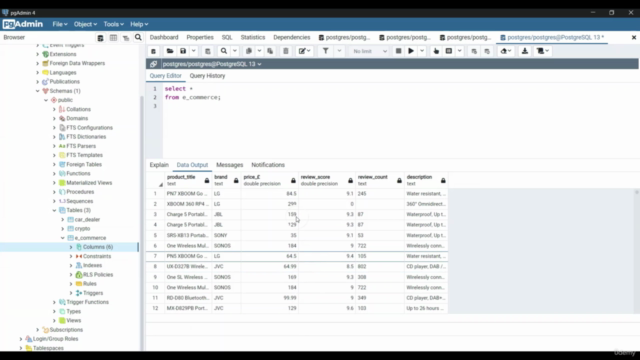Image resolution: width=640 pixels, height=360 pixels.
Task: Click the Edit pencil icon dropdown
Action: [x=304, y=51]
